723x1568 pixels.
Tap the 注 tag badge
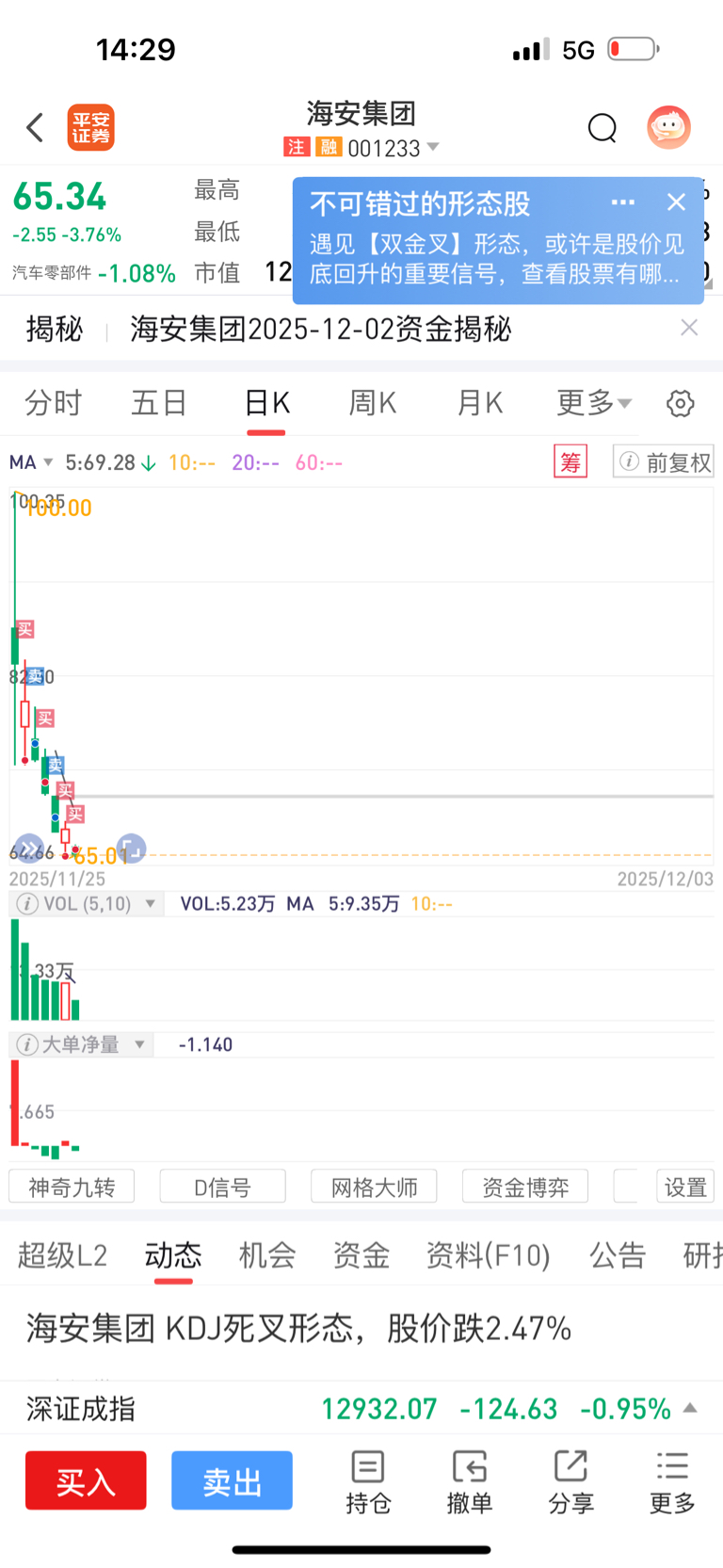(x=297, y=147)
